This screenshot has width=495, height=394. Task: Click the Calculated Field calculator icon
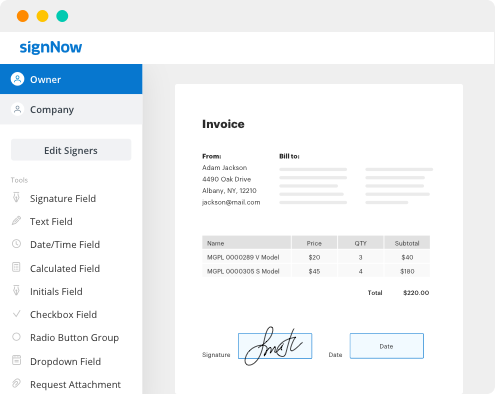[x=16, y=267]
